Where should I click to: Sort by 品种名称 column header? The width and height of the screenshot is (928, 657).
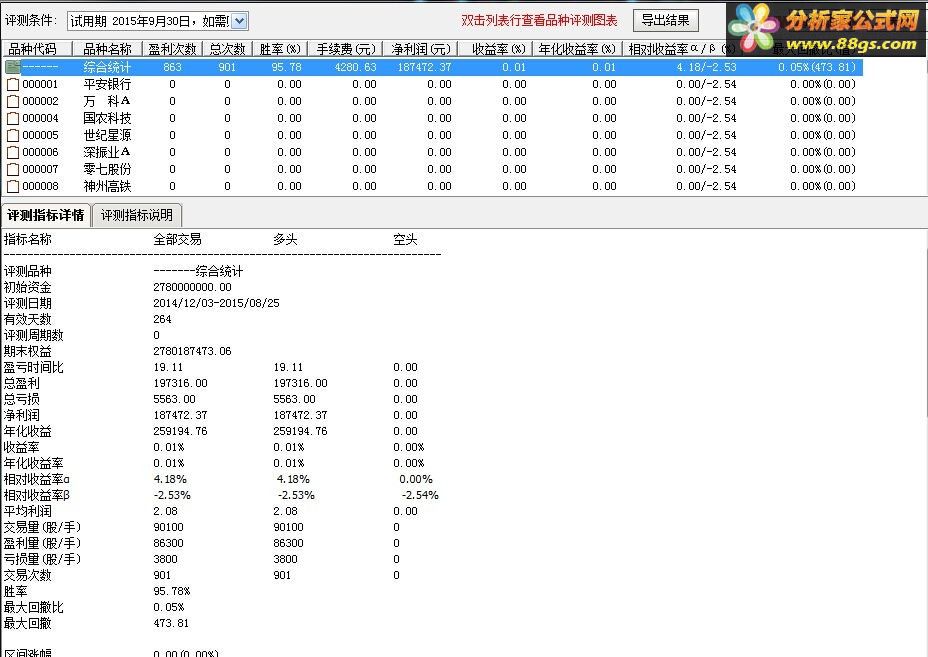tap(108, 49)
